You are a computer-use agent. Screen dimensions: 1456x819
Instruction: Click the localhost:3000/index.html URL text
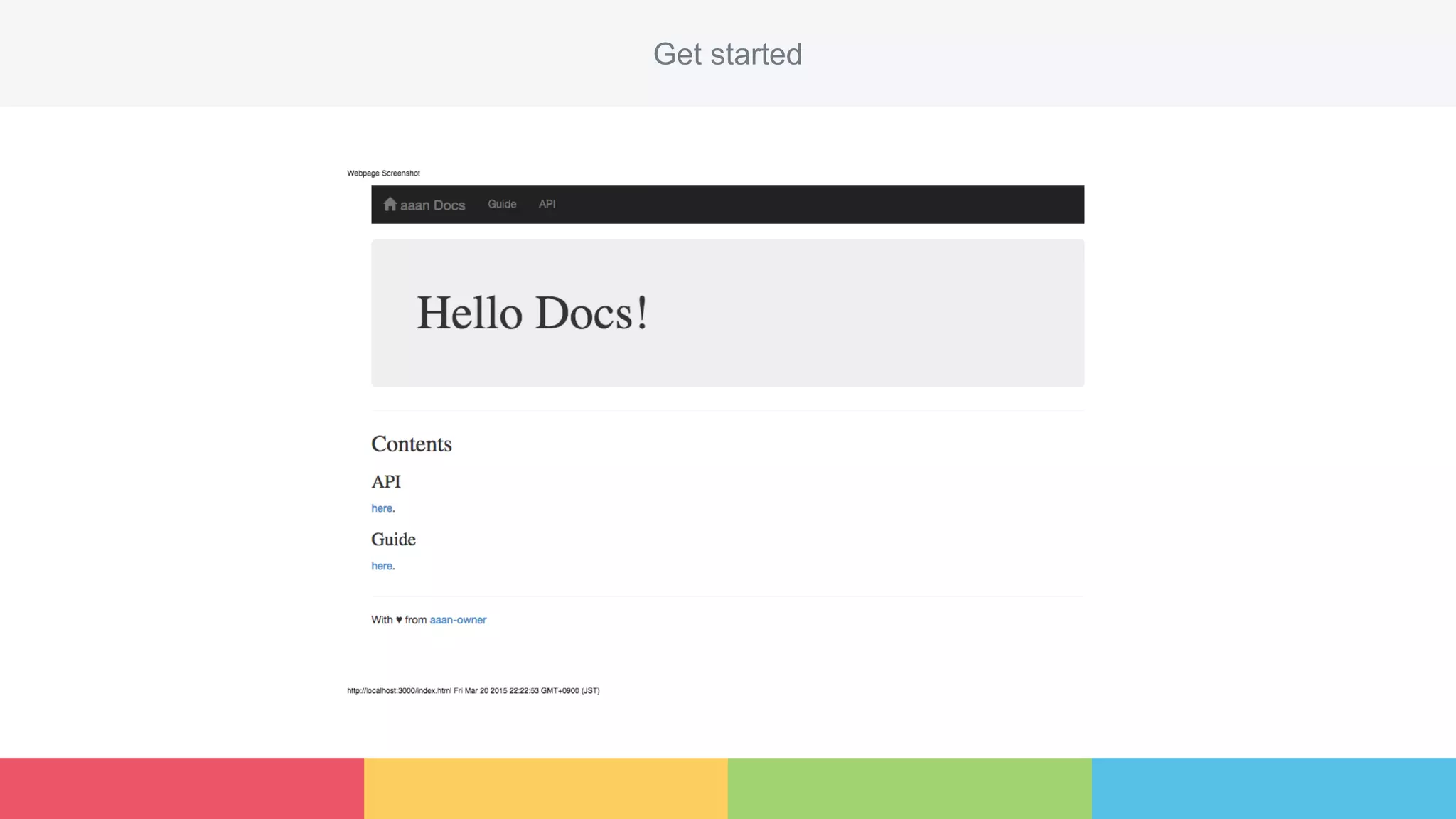pyautogui.click(x=399, y=691)
